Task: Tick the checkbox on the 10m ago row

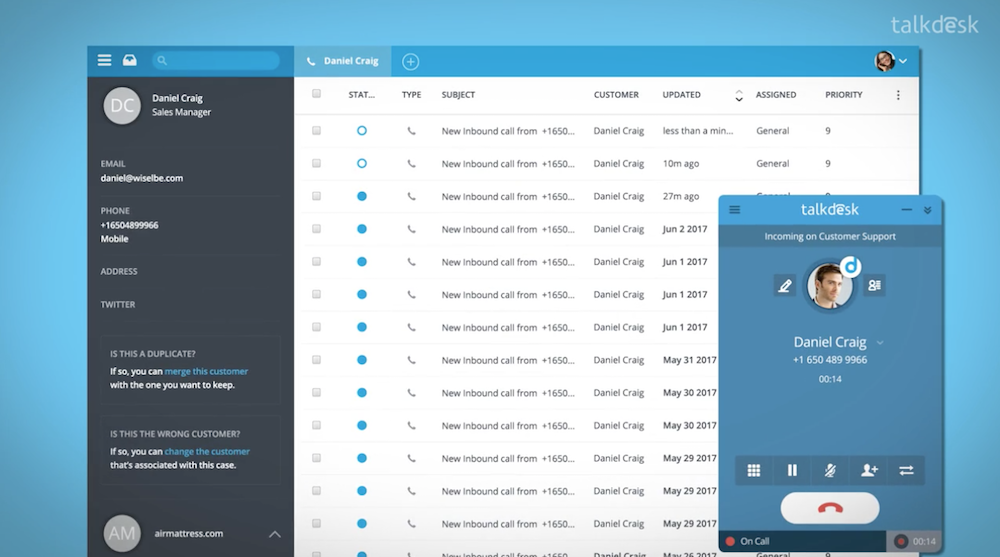Action: (x=317, y=164)
